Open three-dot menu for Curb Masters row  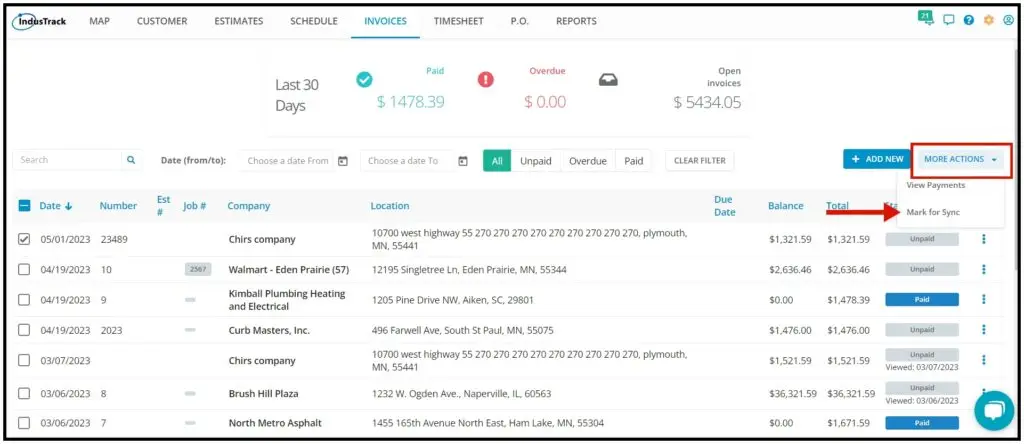(984, 330)
